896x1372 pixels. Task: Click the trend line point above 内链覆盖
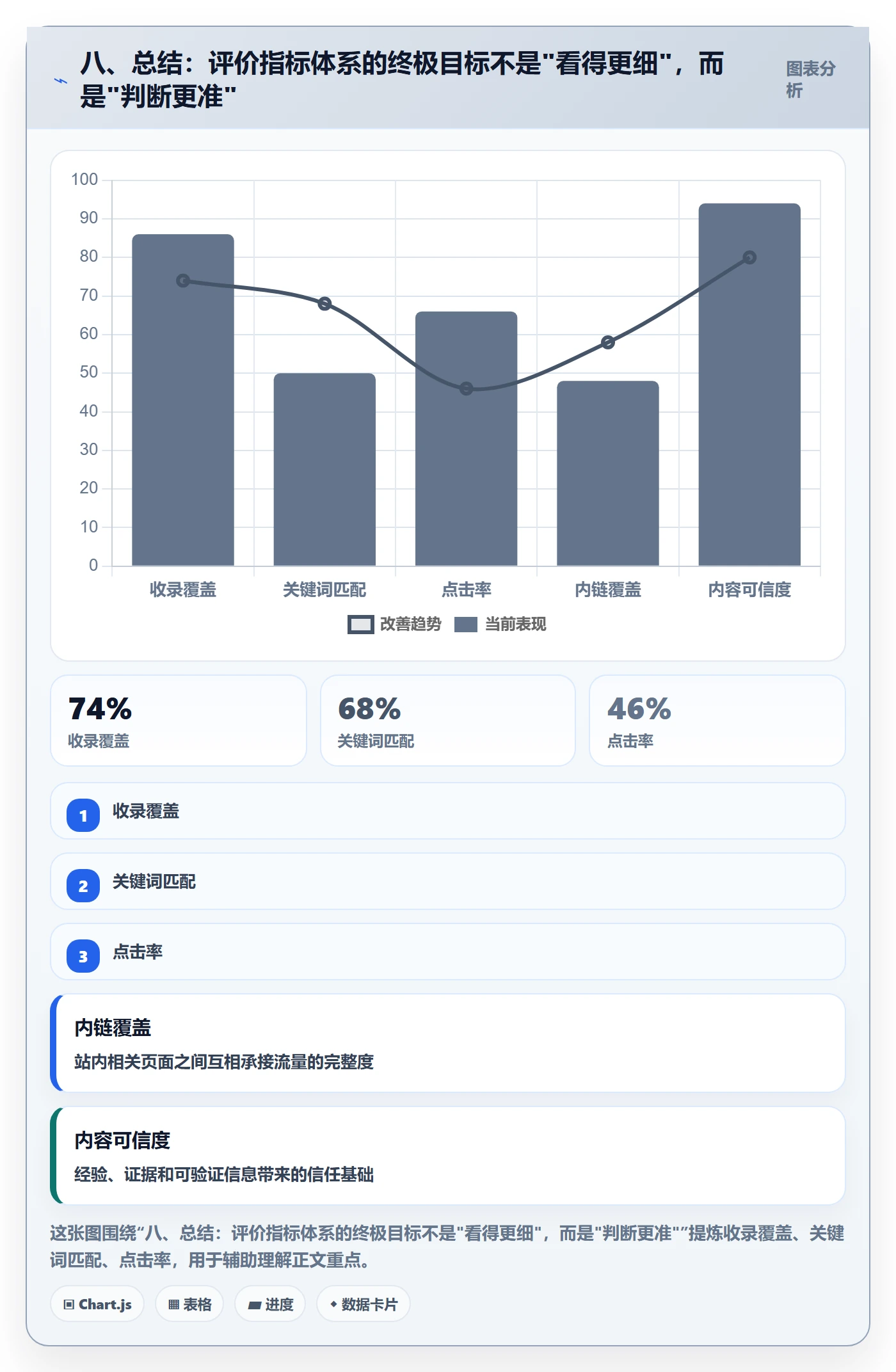[x=608, y=342]
